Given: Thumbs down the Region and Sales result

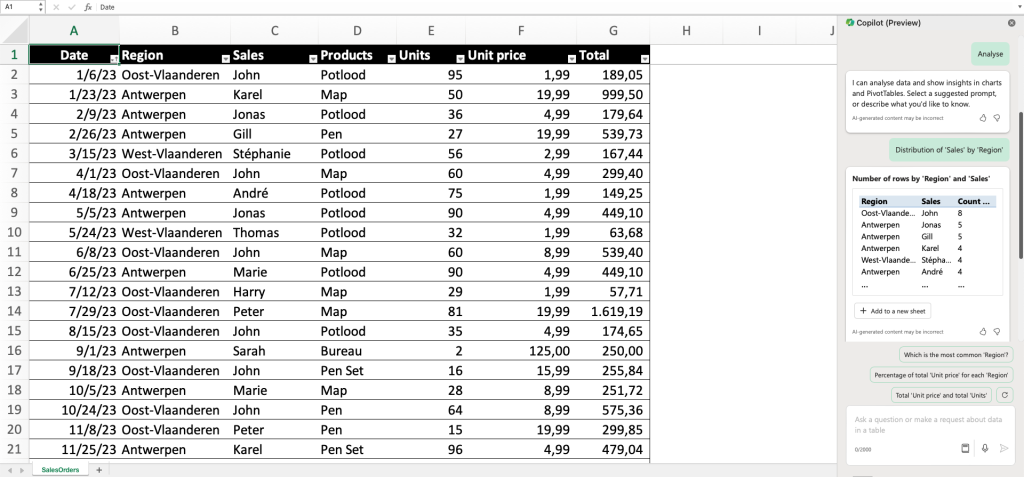Looking at the screenshot, I should [997, 331].
